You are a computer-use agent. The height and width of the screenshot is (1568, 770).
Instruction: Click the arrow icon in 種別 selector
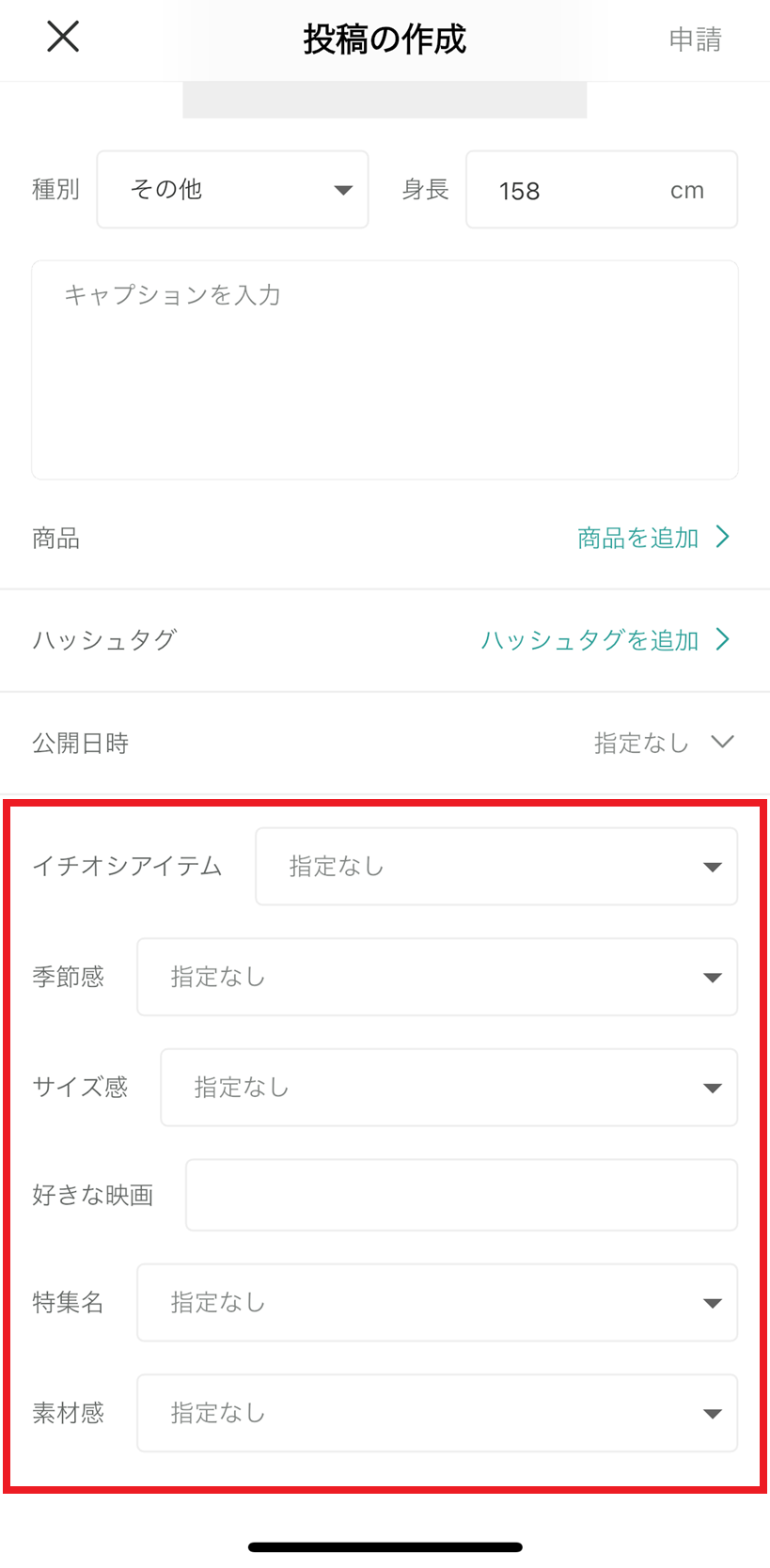[343, 190]
